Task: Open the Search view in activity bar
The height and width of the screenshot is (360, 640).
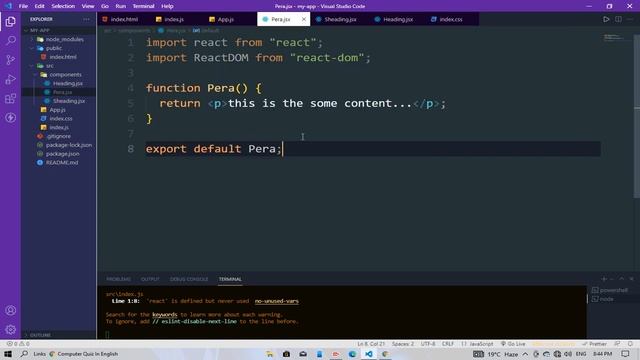Action: pos(11,40)
